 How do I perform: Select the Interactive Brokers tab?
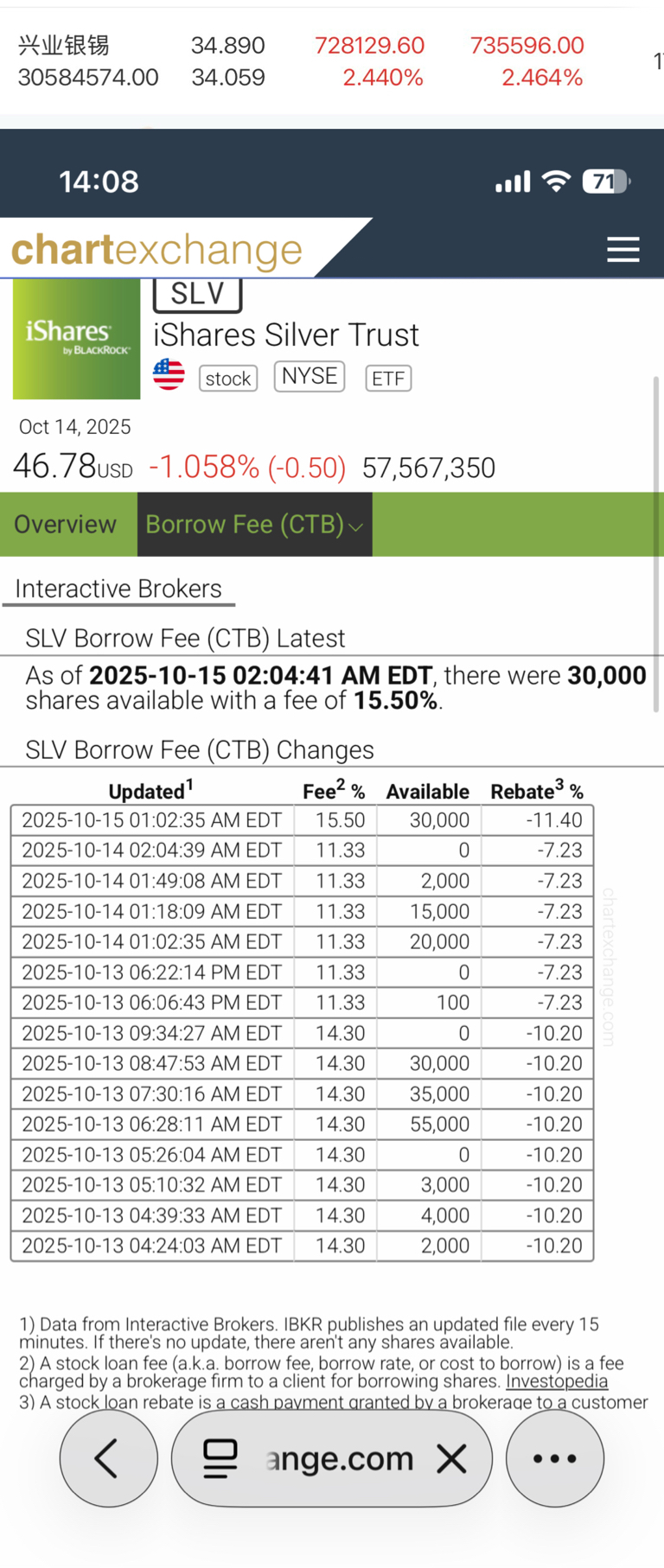118,589
